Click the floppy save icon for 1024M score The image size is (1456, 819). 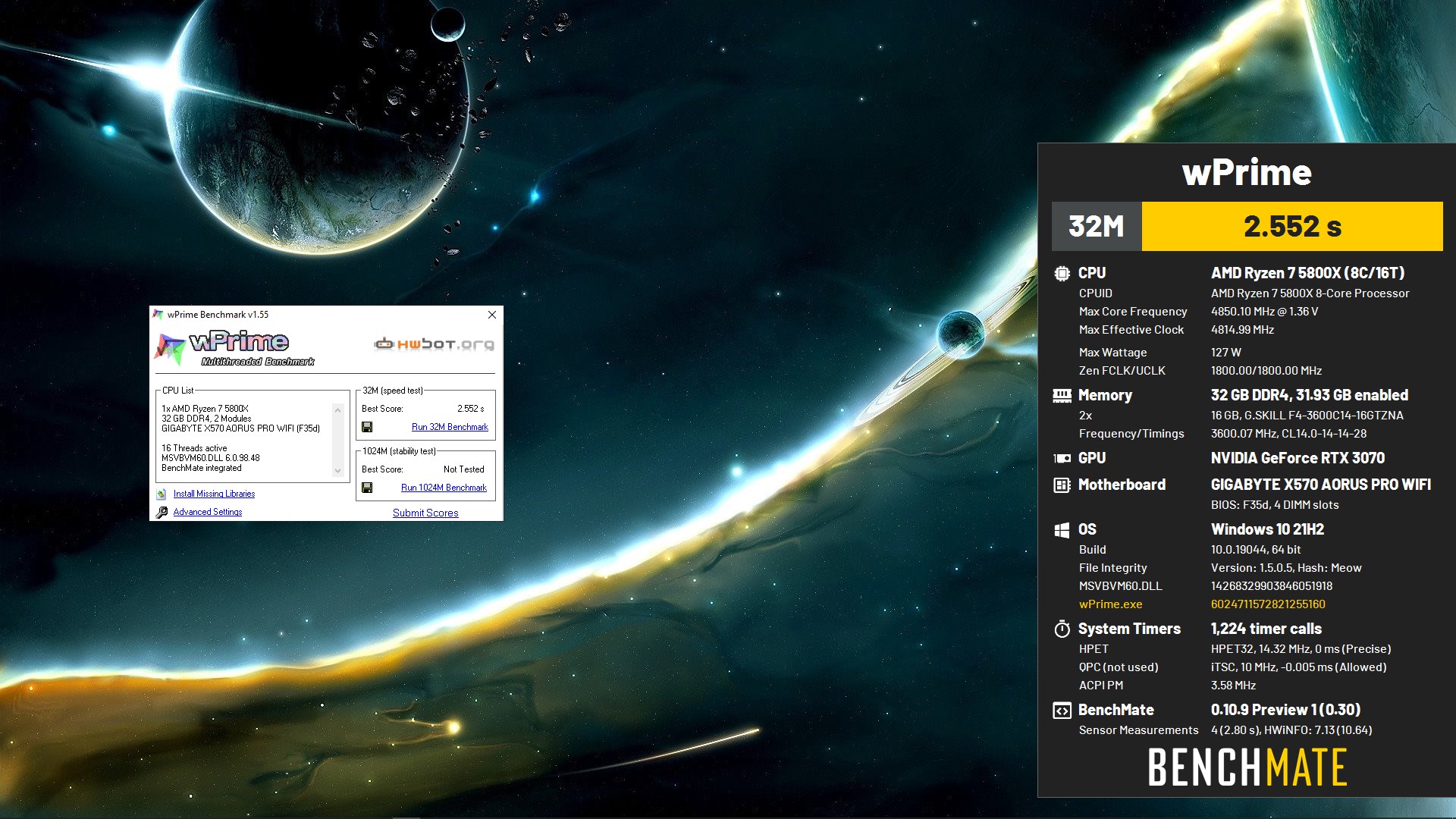367,488
